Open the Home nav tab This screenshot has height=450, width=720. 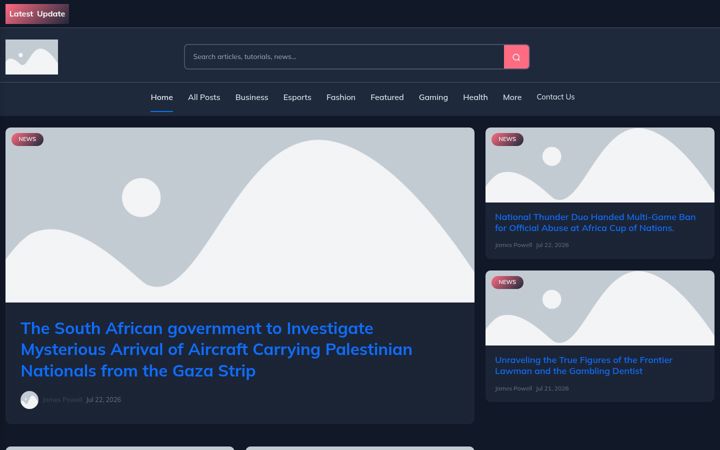click(x=162, y=97)
